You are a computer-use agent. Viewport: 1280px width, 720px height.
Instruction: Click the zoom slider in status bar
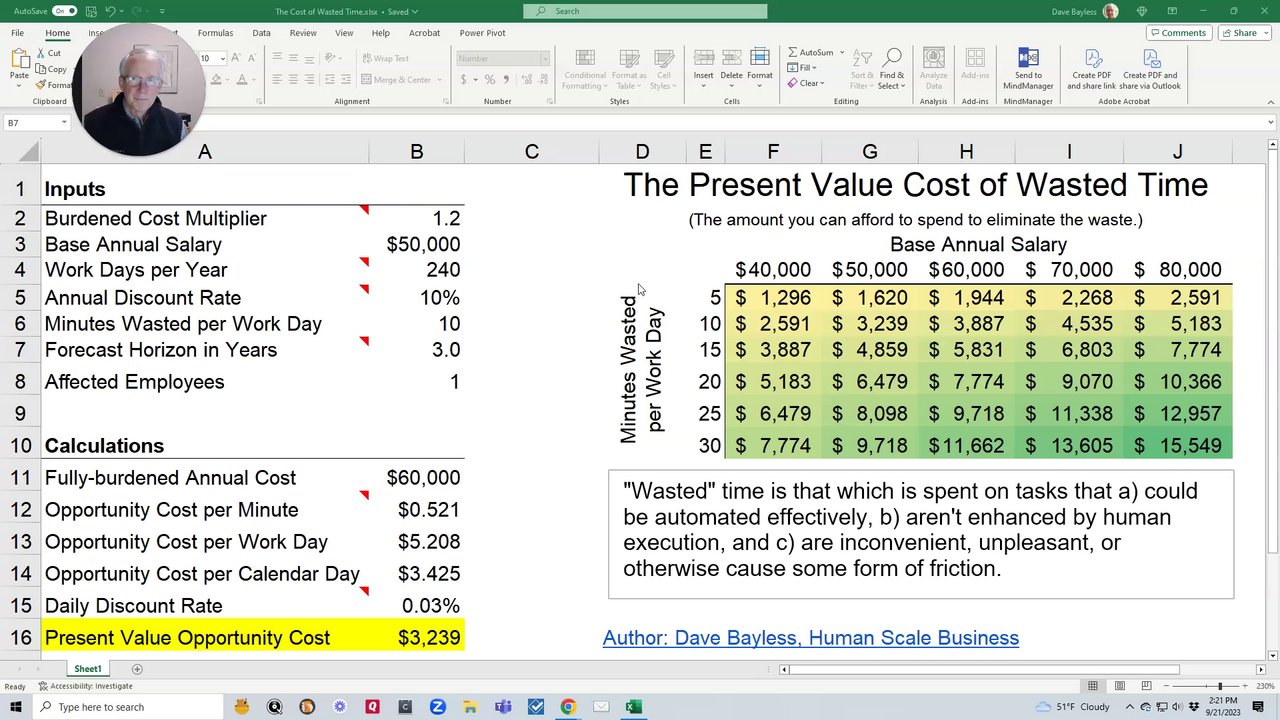(x=1219, y=686)
